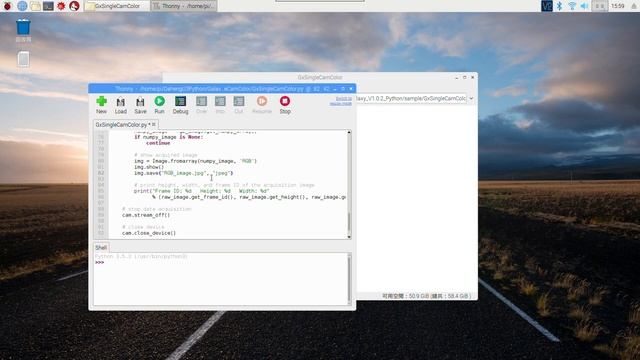Viewport: 640px width, 360px height.
Task: Select the Shell tab
Action: 101,247
